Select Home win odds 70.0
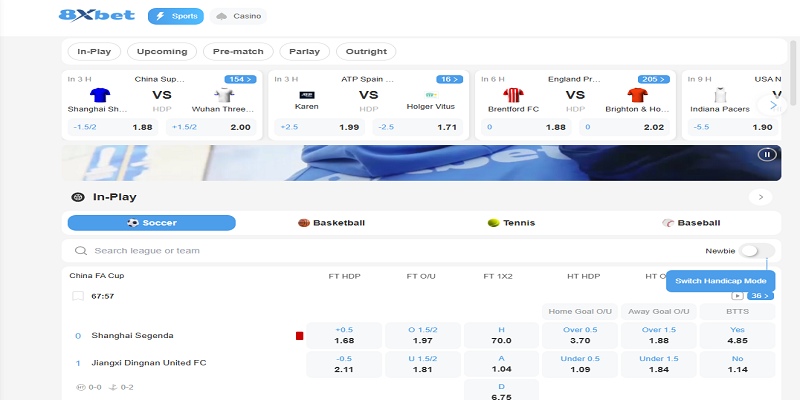Image resolution: width=800 pixels, height=400 pixels. [x=501, y=335]
